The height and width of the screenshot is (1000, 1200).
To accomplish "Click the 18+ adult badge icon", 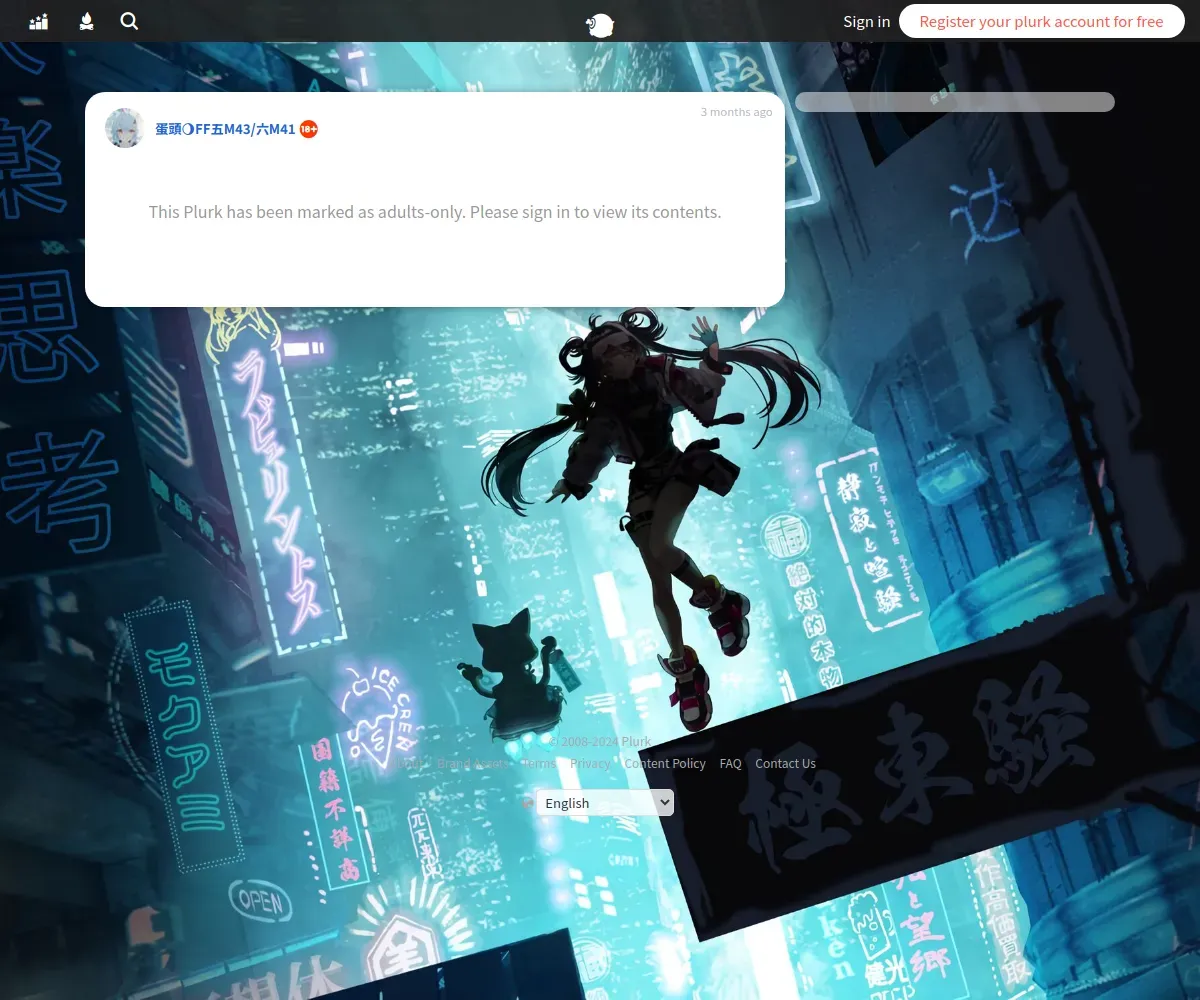I will coord(309,129).
